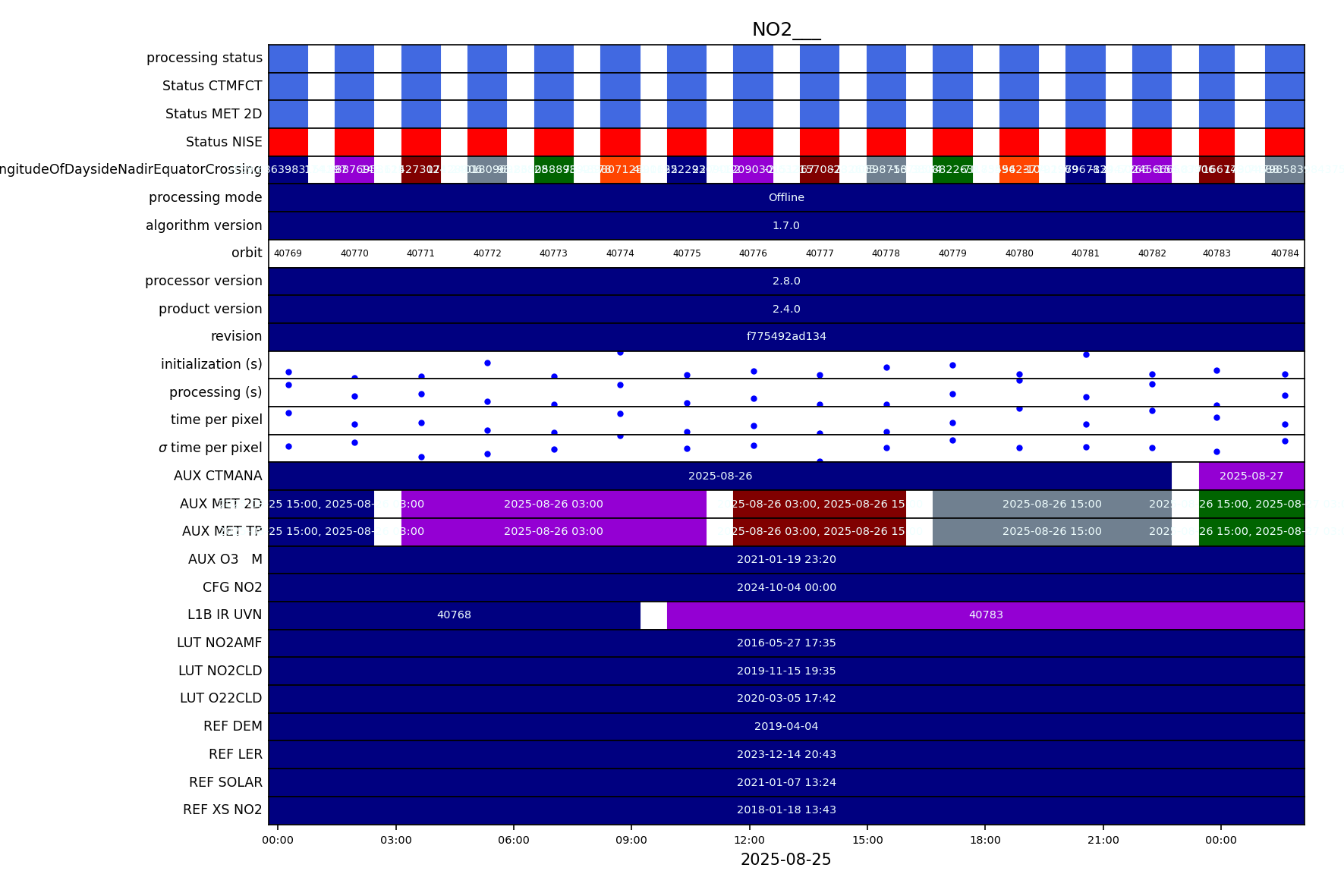Click the REF DEM row label

click(x=232, y=726)
